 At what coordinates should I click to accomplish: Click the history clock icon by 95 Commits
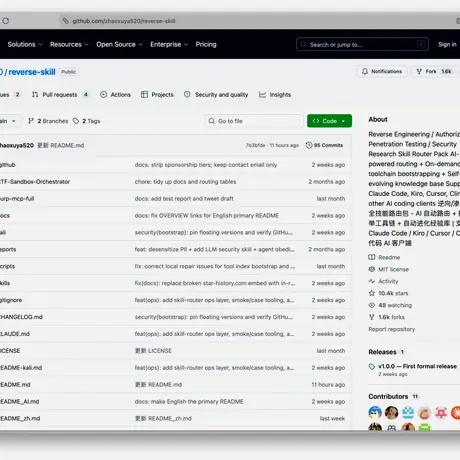tap(309, 145)
